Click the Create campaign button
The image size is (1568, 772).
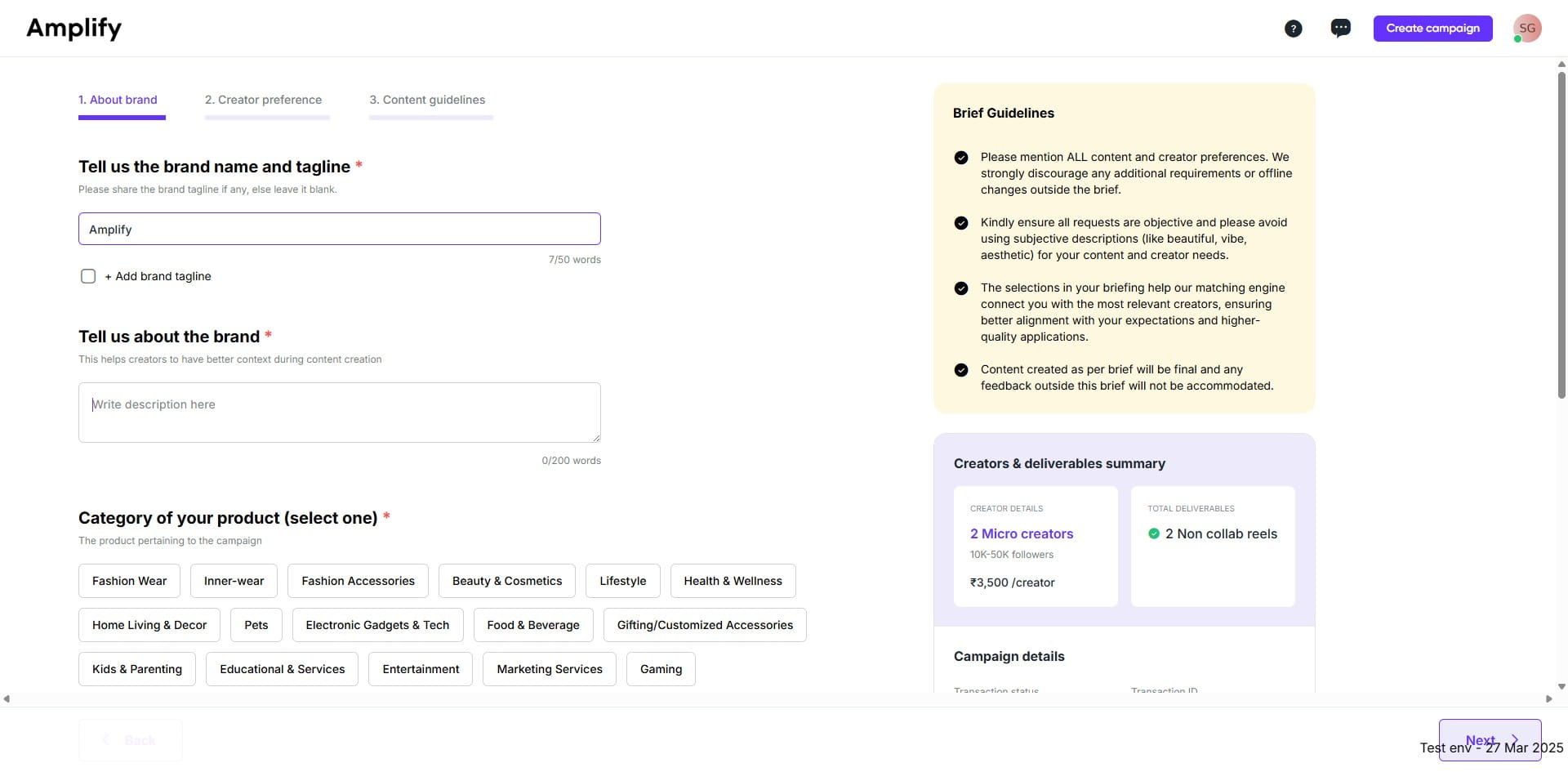pyautogui.click(x=1432, y=28)
